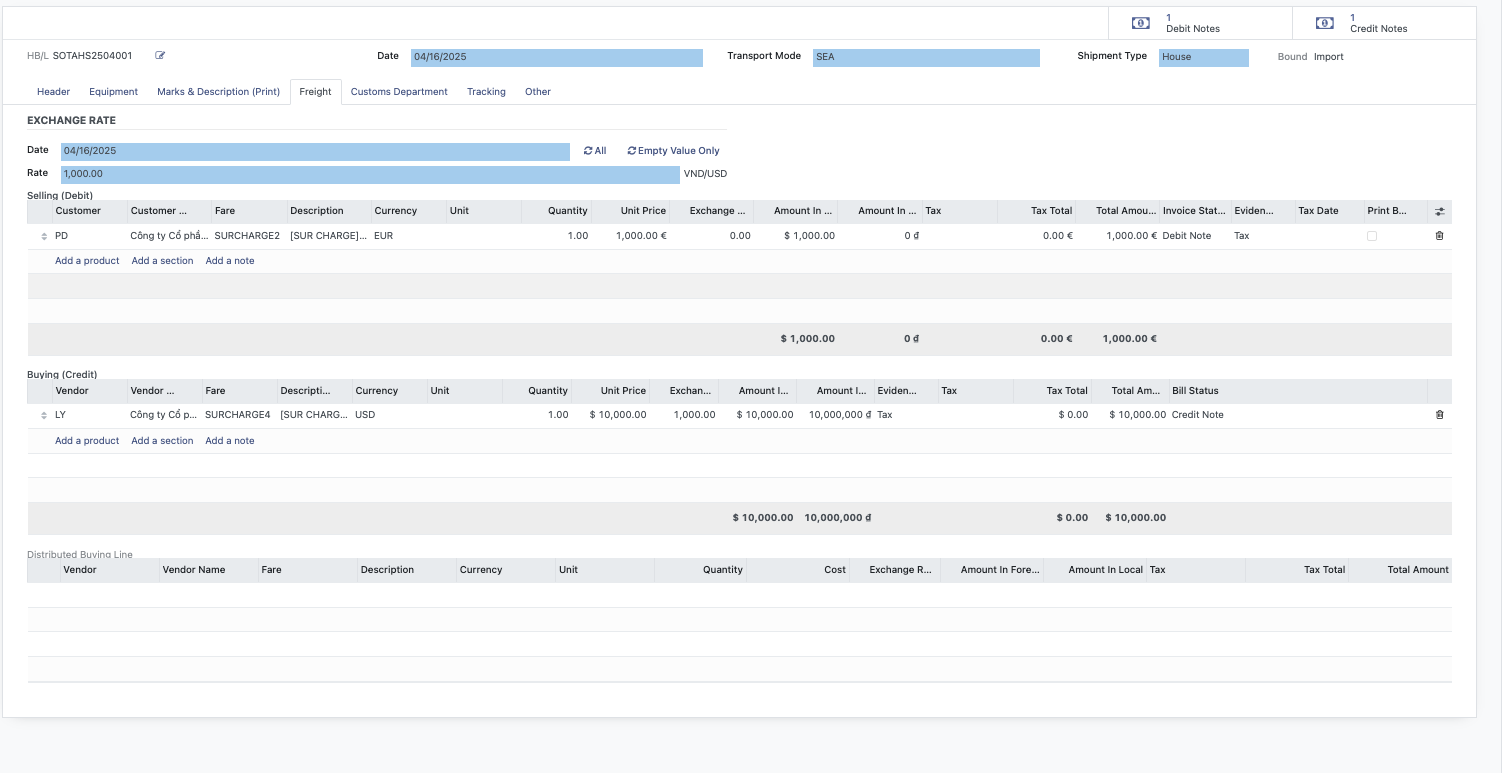Delete the LY buying line
Viewport: 1507px width, 773px height.
1439,415
